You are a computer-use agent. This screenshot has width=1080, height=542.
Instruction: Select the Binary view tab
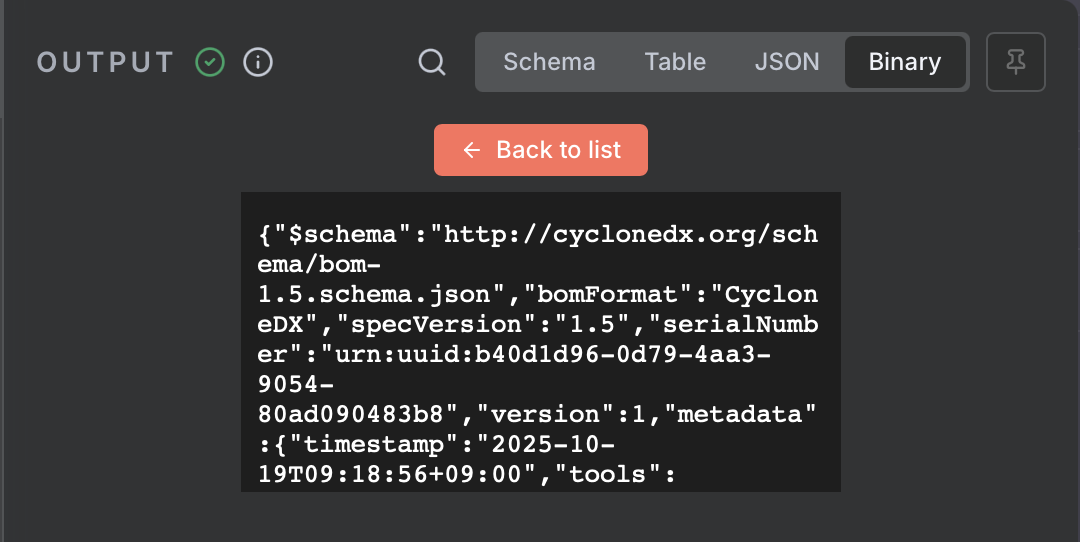(904, 62)
